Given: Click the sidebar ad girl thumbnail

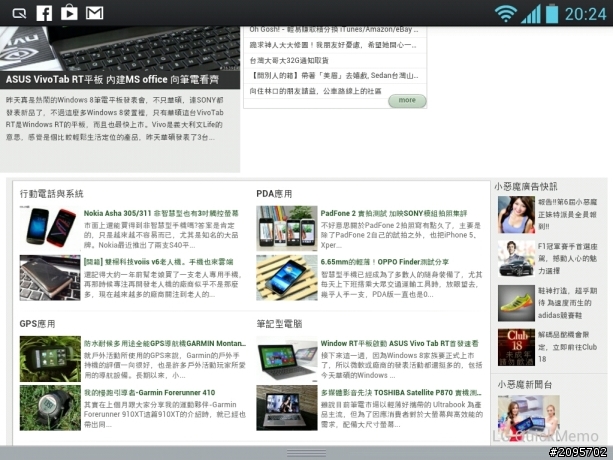Looking at the screenshot, I should [516, 215].
